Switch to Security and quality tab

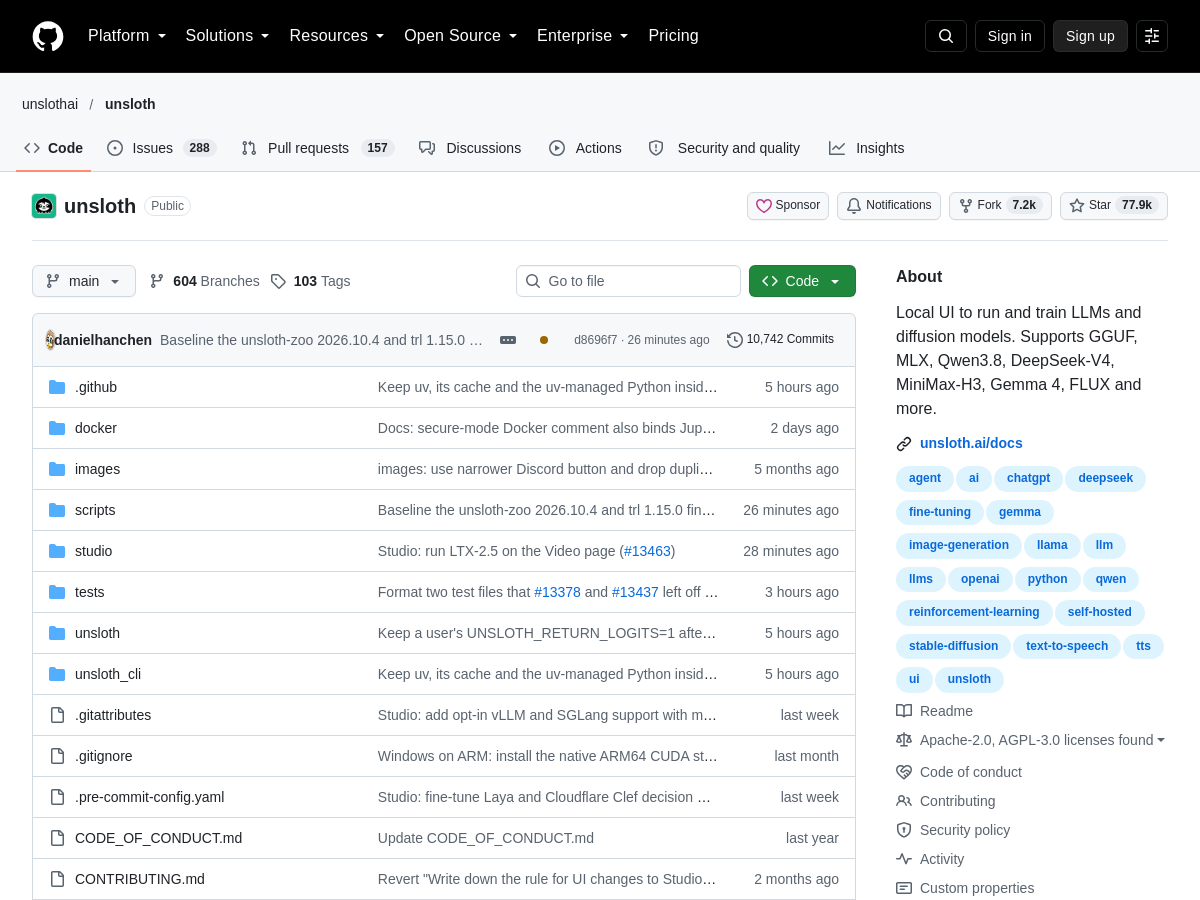[724, 148]
